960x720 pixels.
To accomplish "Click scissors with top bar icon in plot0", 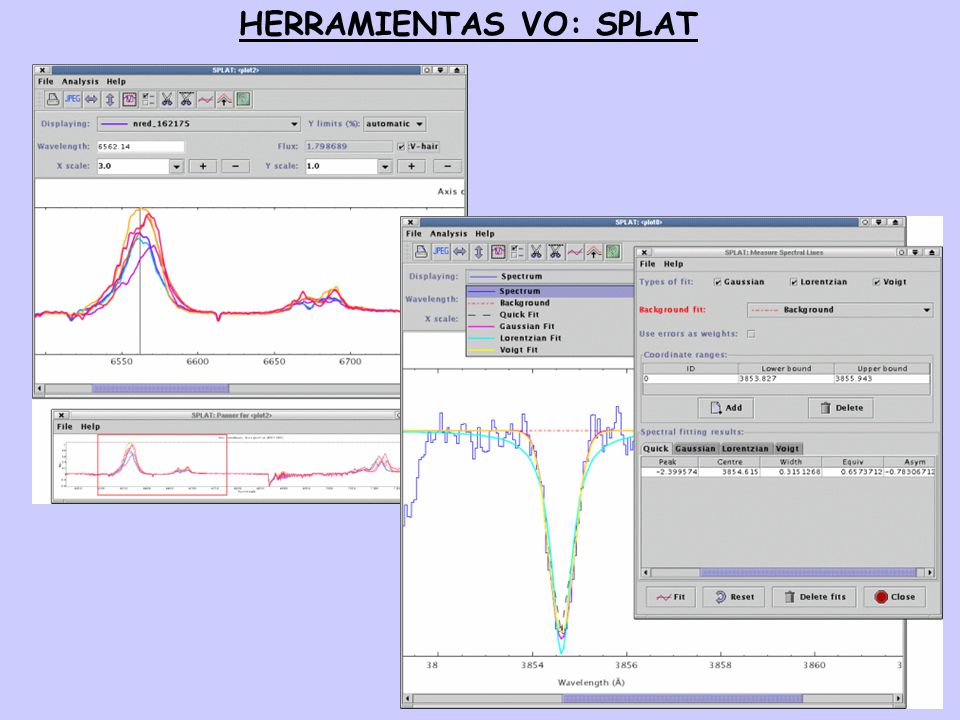I will click(x=555, y=252).
